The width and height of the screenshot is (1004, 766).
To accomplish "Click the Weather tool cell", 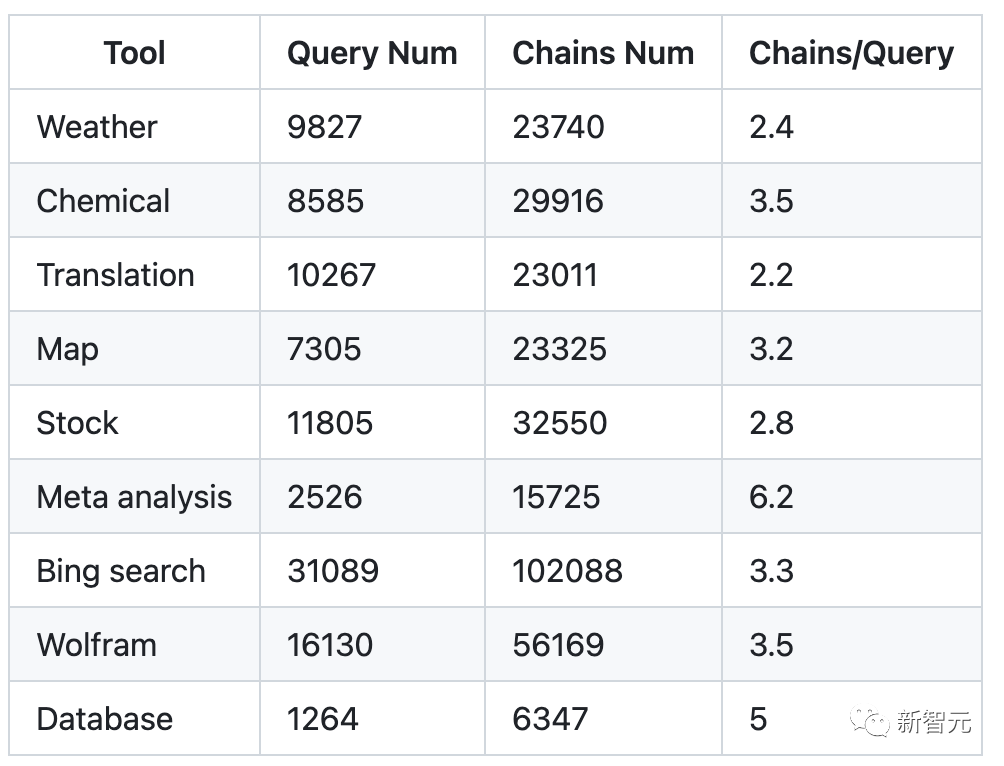I will (x=97, y=127).
